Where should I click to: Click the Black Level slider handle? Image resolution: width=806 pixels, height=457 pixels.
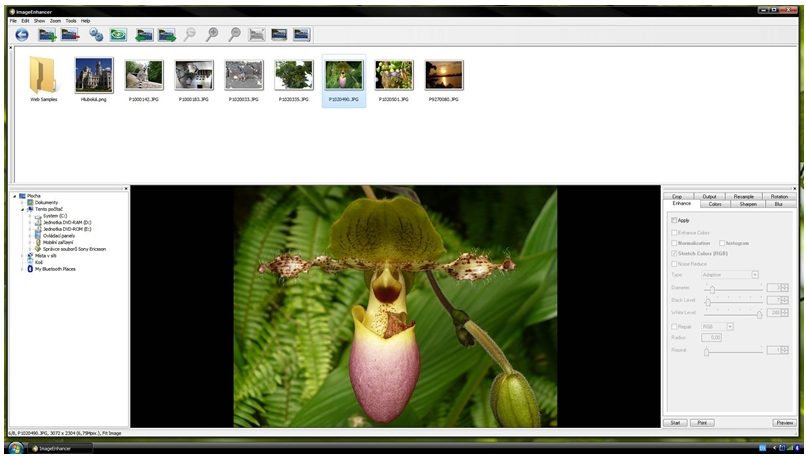point(708,302)
